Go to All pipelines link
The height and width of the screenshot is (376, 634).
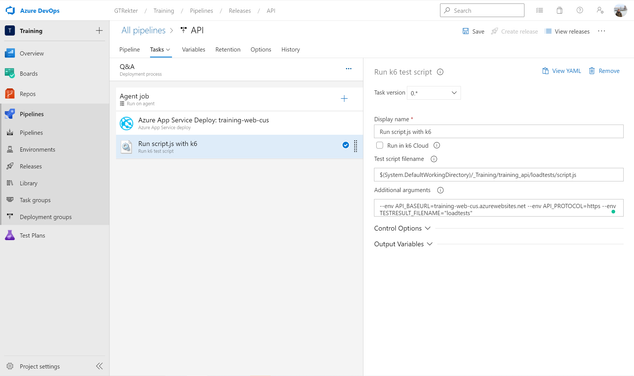(143, 30)
